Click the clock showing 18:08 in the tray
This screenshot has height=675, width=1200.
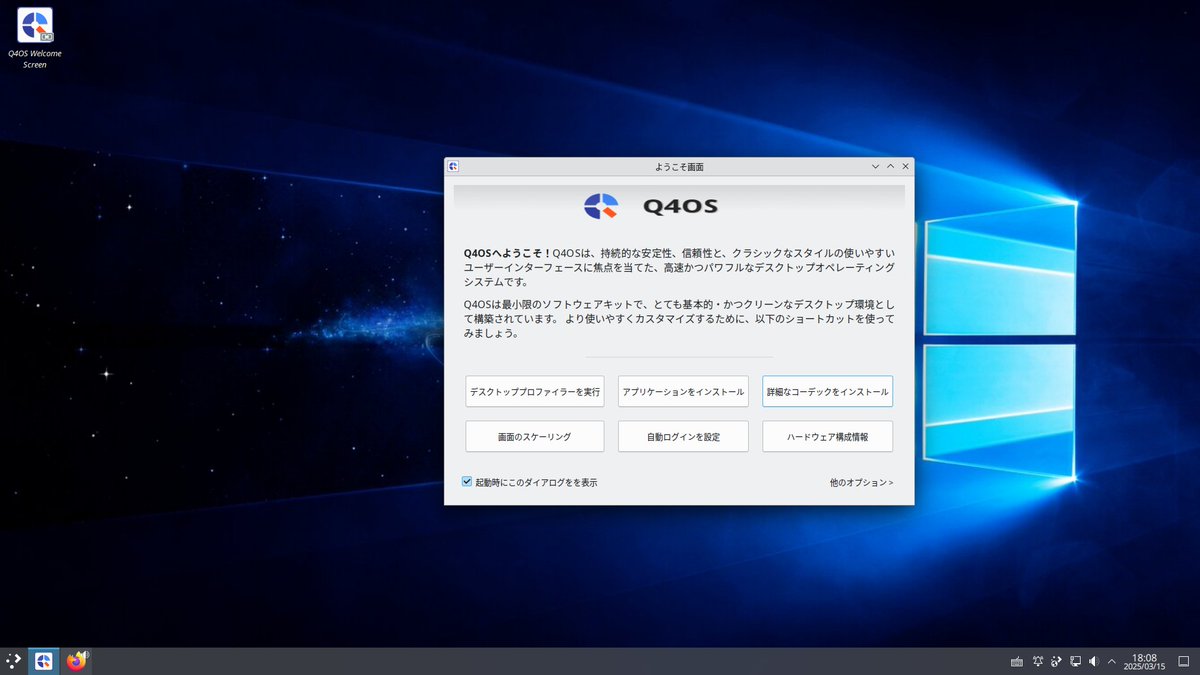(x=1145, y=661)
